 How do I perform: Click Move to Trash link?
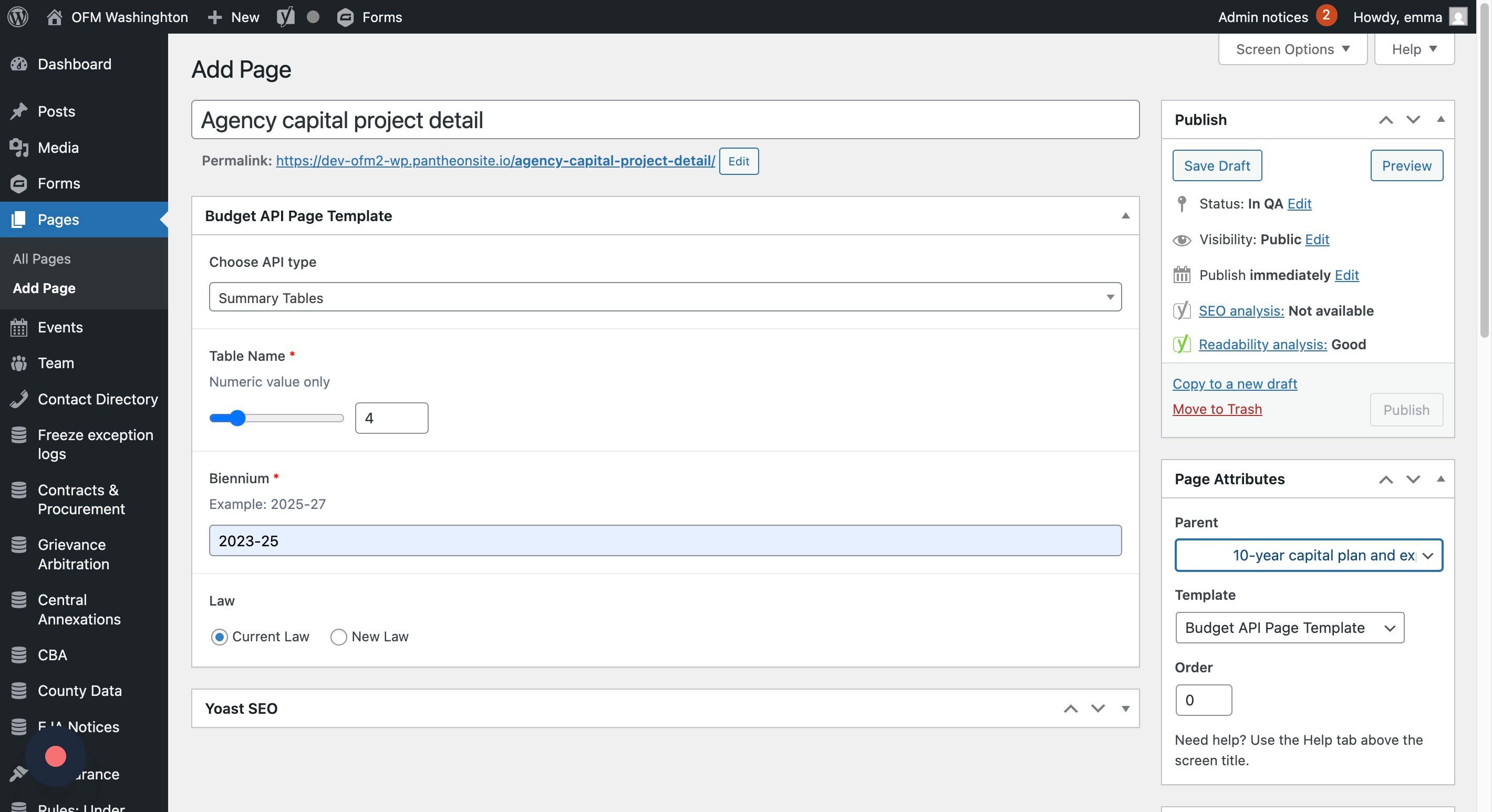pyautogui.click(x=1216, y=409)
